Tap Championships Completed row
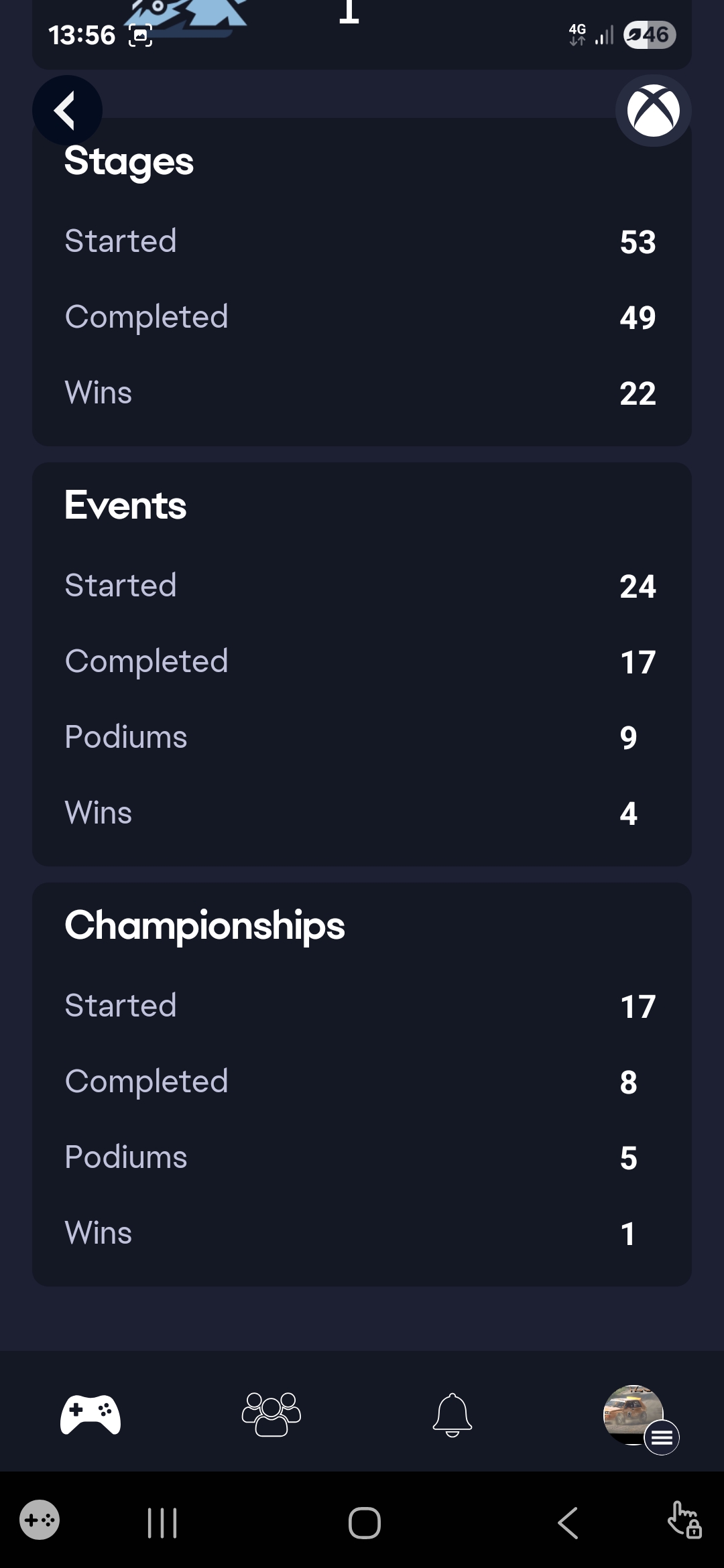This screenshot has height=1568, width=724. point(362,1082)
